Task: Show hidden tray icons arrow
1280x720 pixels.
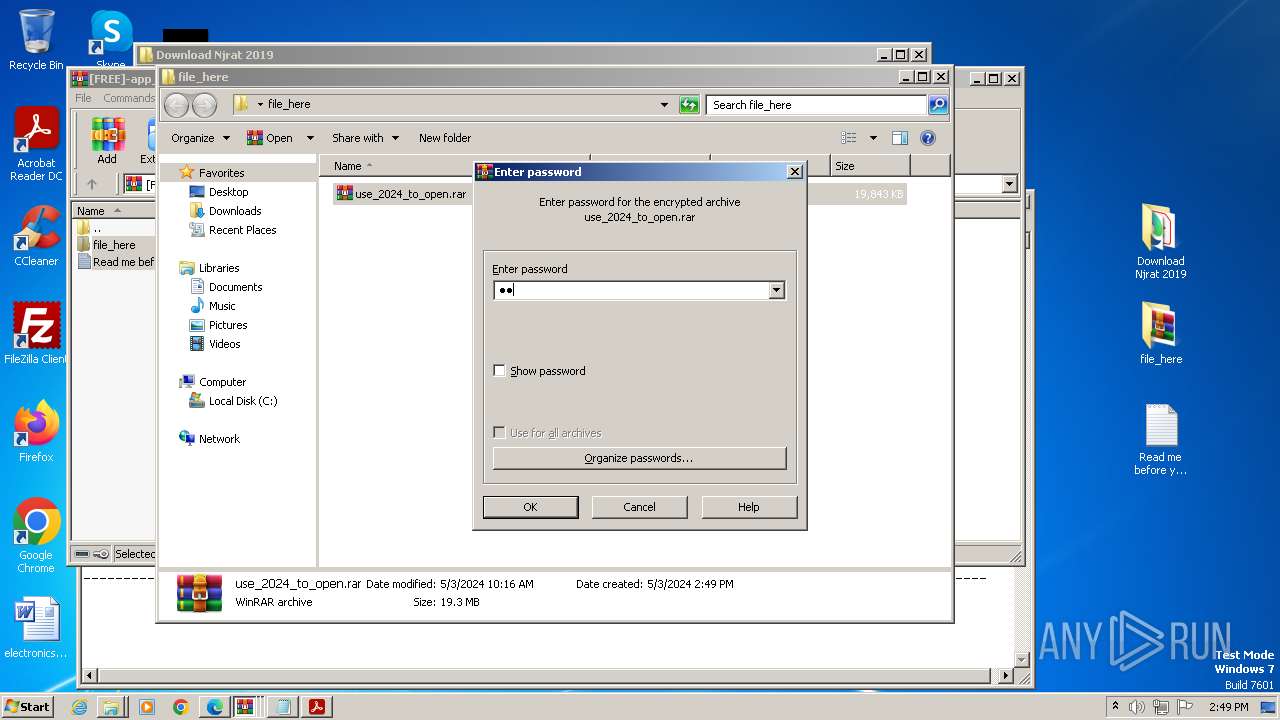Action: (1116, 707)
